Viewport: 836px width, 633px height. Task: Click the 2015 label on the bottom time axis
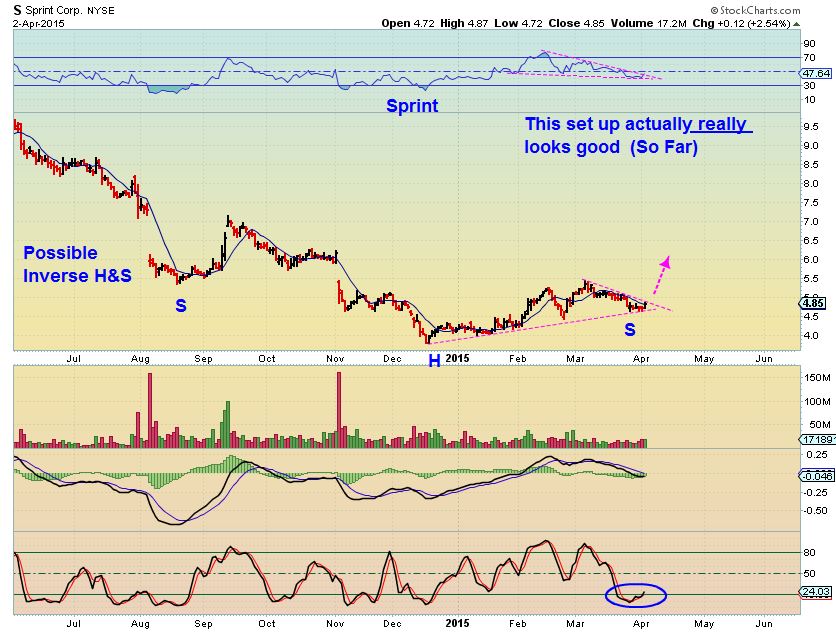(457, 623)
